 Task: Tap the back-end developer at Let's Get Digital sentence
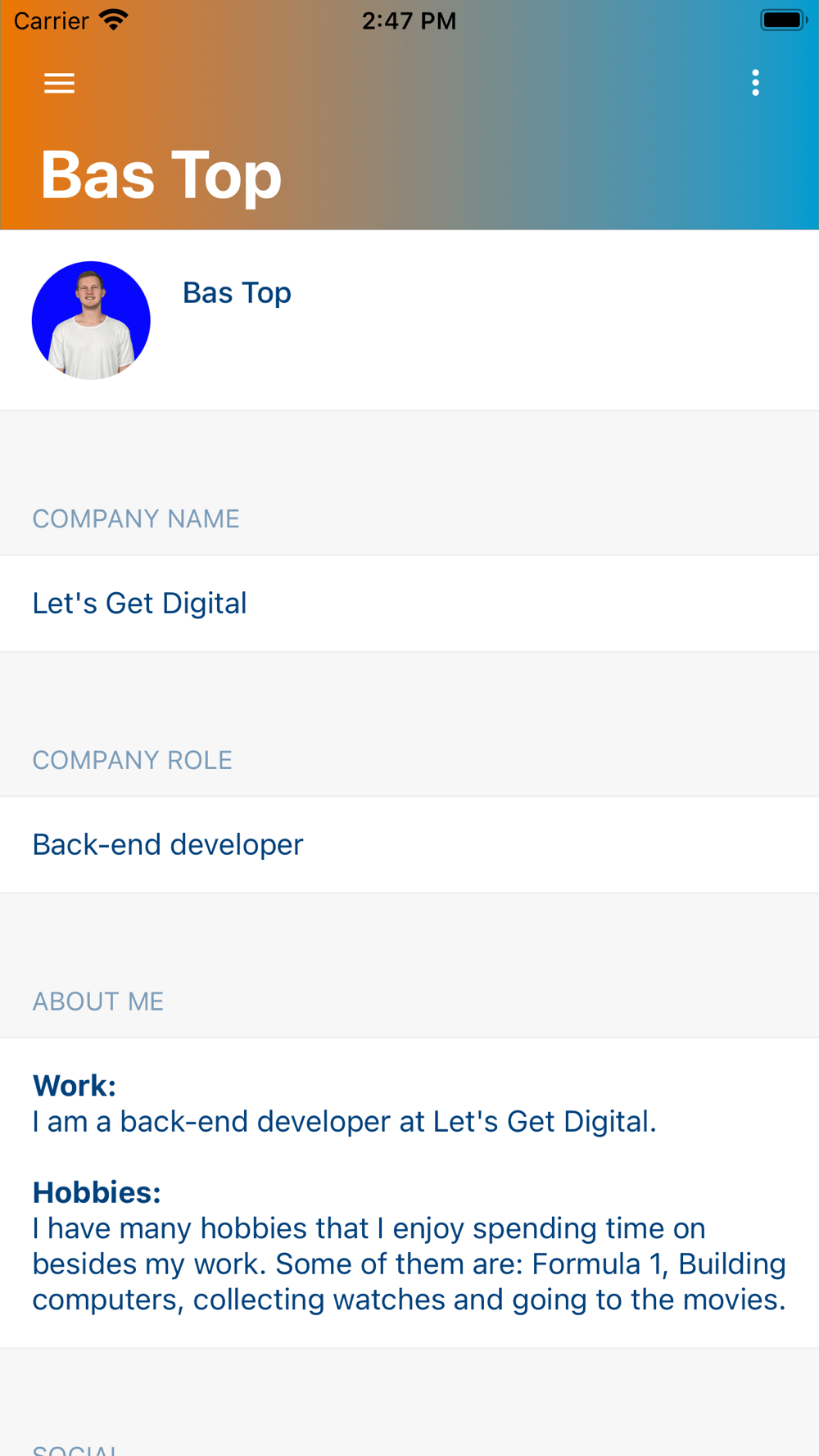tap(344, 1121)
